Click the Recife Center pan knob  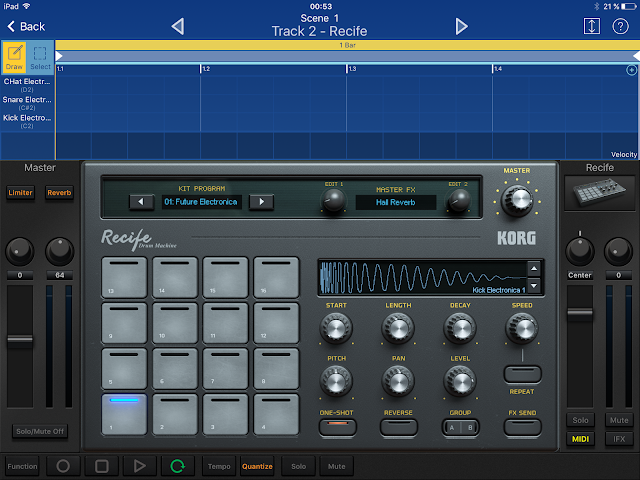point(580,251)
